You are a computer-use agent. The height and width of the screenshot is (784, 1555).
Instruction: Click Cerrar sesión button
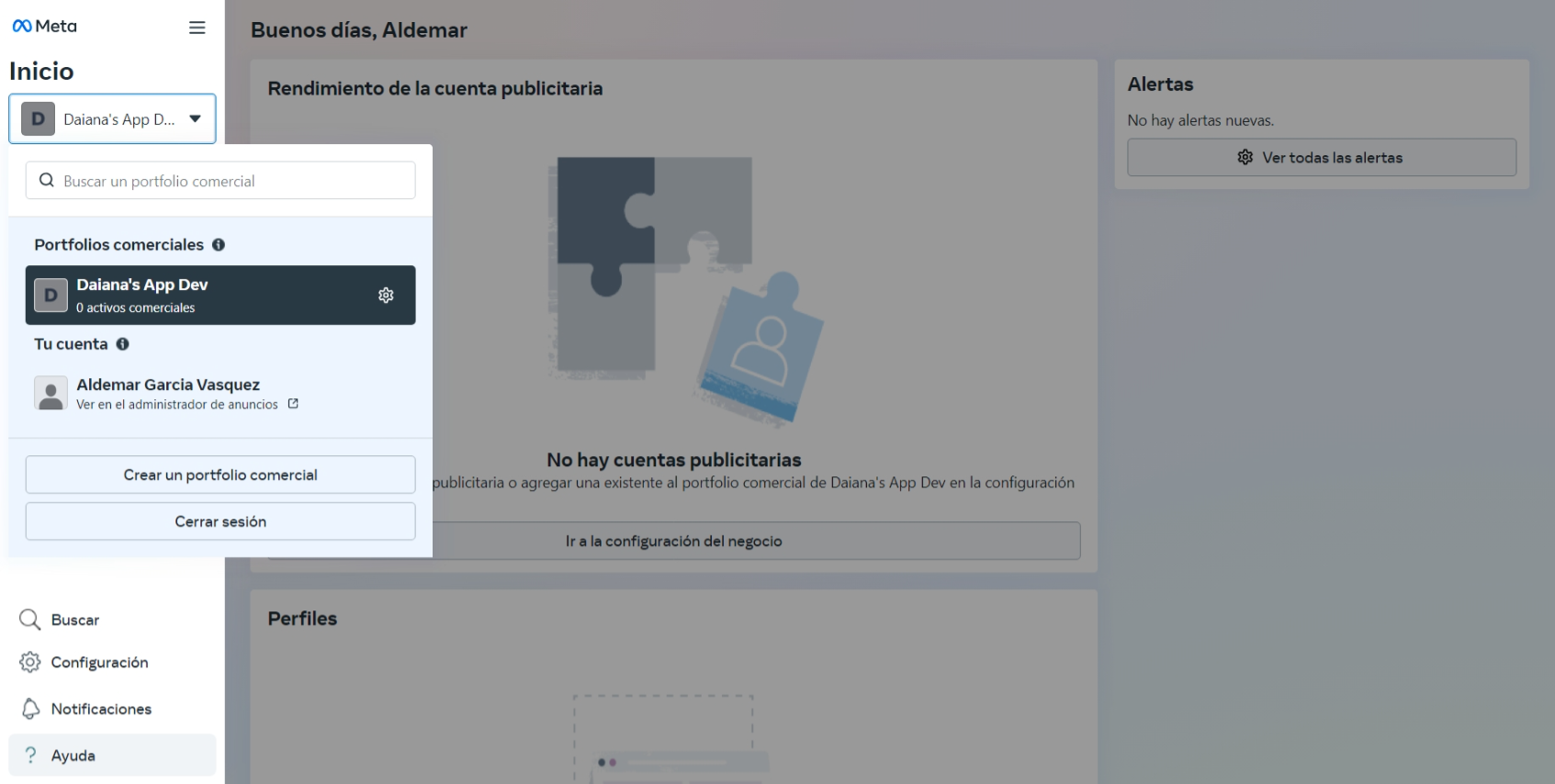(220, 521)
